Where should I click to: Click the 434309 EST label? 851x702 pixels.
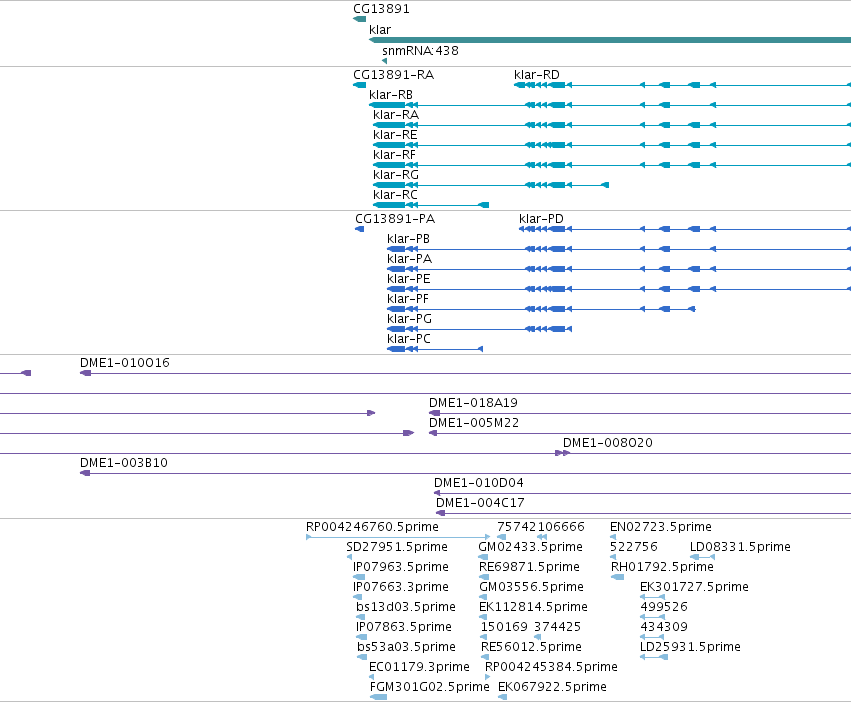point(664,627)
